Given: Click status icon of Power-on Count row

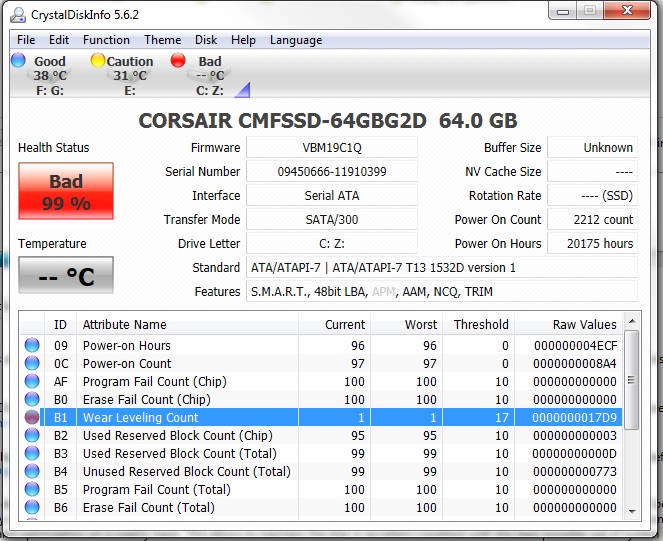Looking at the screenshot, I should [x=32, y=363].
